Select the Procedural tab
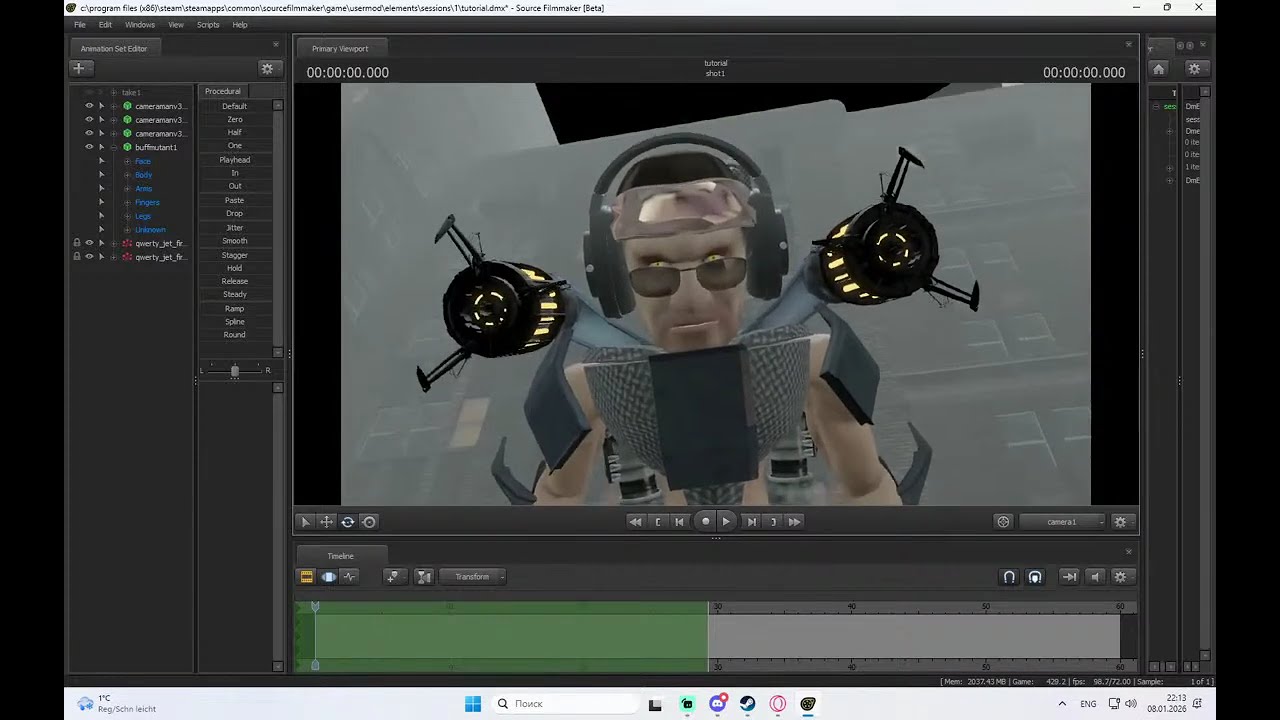 pyautogui.click(x=222, y=91)
